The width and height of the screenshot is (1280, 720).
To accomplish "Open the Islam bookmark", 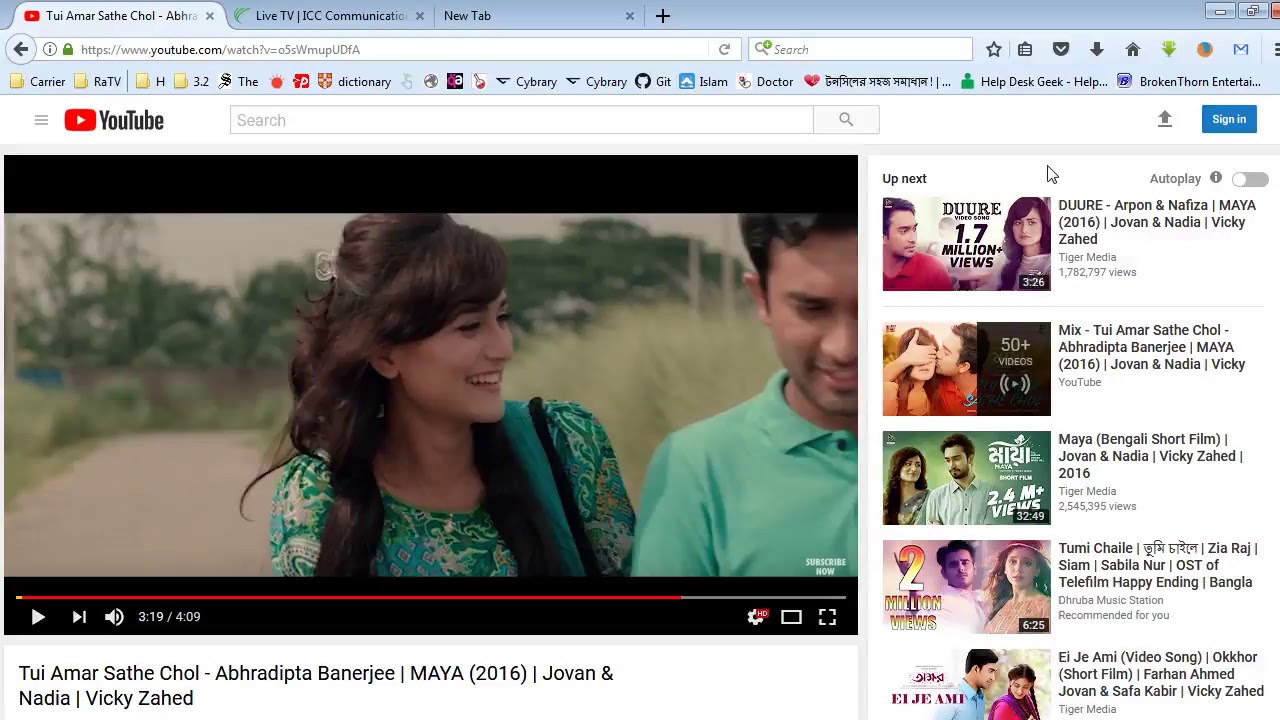I will (x=703, y=82).
